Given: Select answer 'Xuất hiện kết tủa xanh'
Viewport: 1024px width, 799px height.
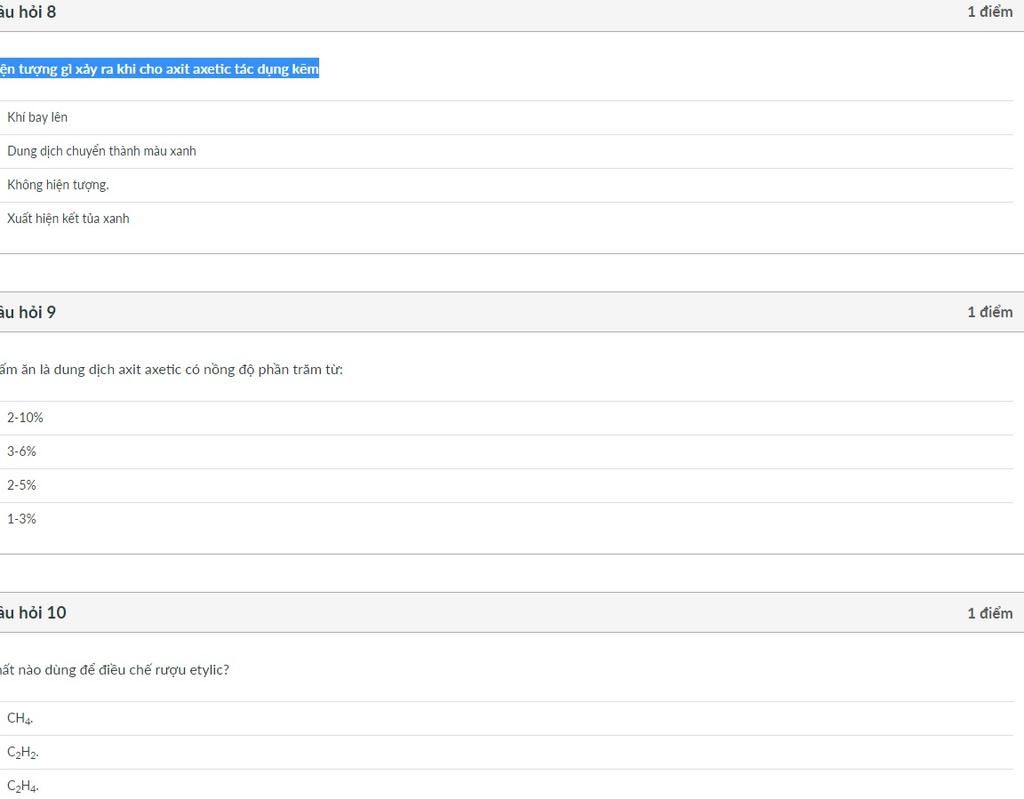Looking at the screenshot, I should (68, 219).
